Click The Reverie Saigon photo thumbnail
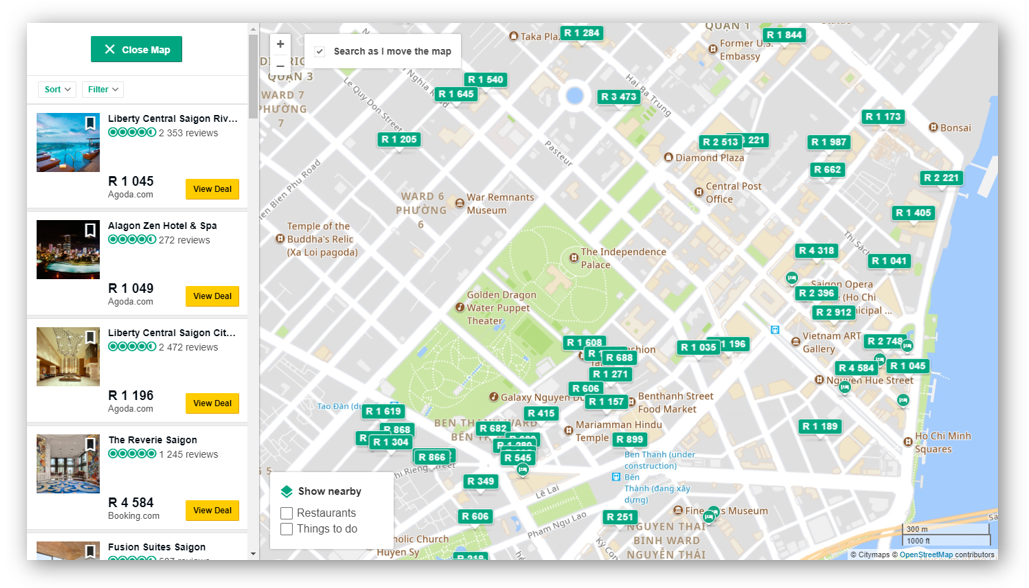This screenshot has height=588, width=1029. click(x=68, y=463)
